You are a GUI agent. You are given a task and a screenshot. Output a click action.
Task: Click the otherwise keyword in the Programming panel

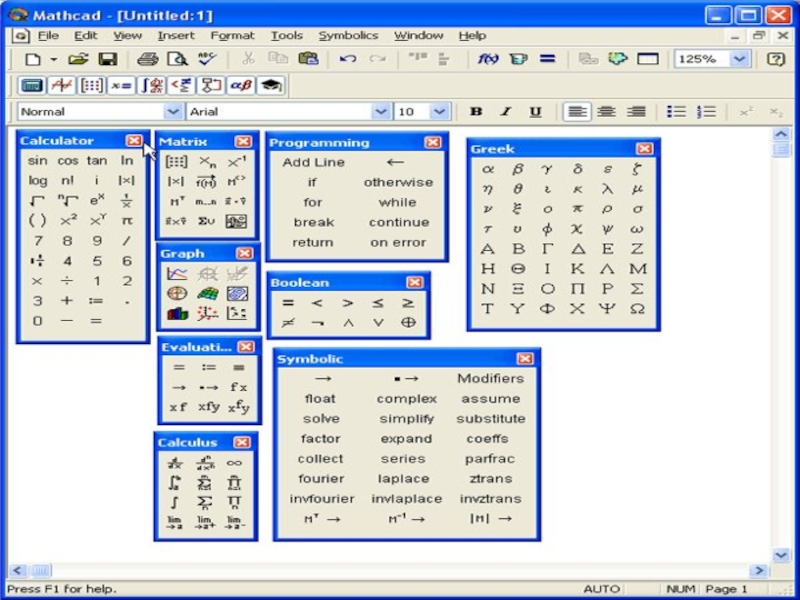click(398, 182)
